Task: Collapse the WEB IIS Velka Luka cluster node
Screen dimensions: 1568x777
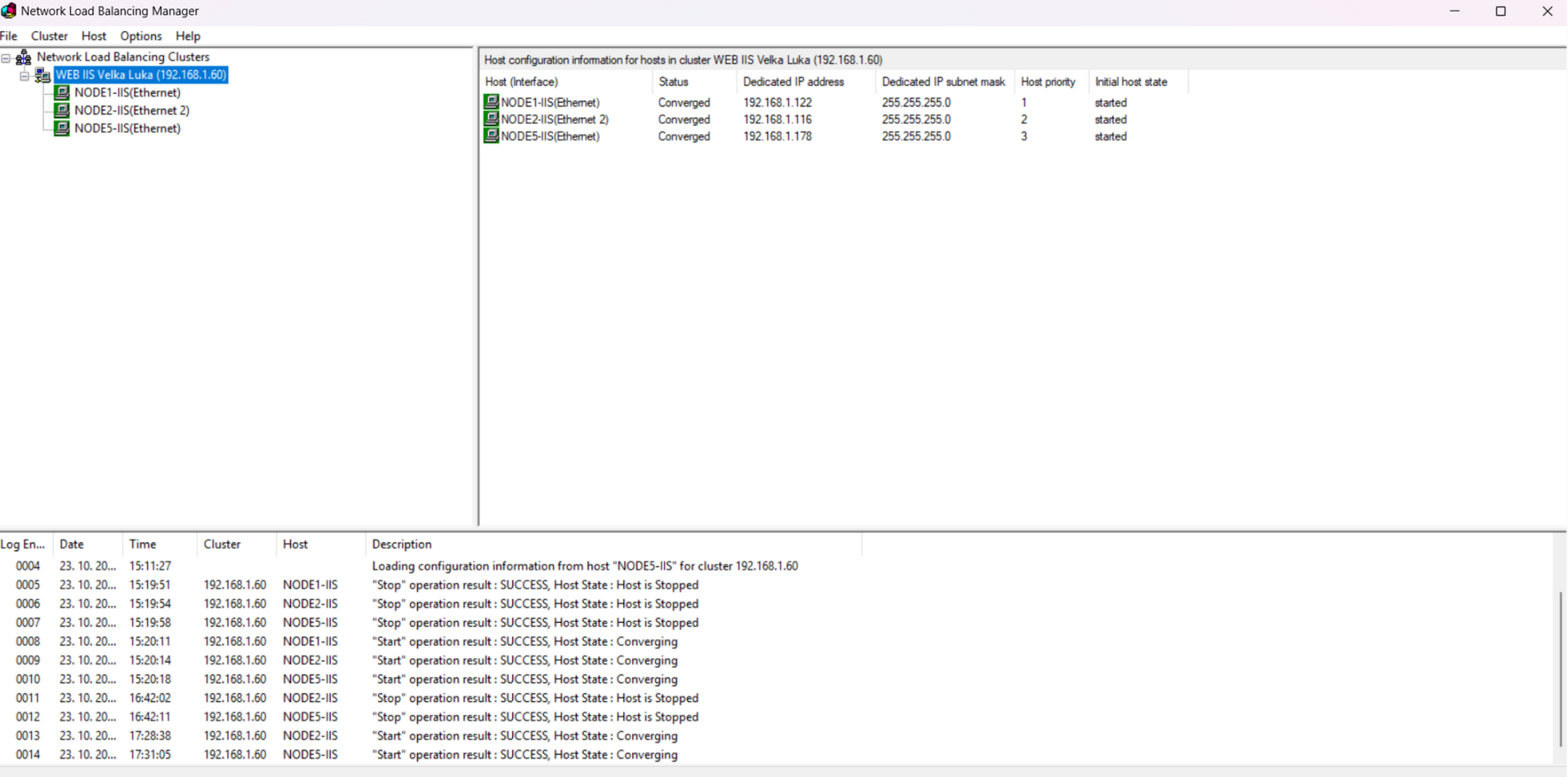Action: coord(24,76)
